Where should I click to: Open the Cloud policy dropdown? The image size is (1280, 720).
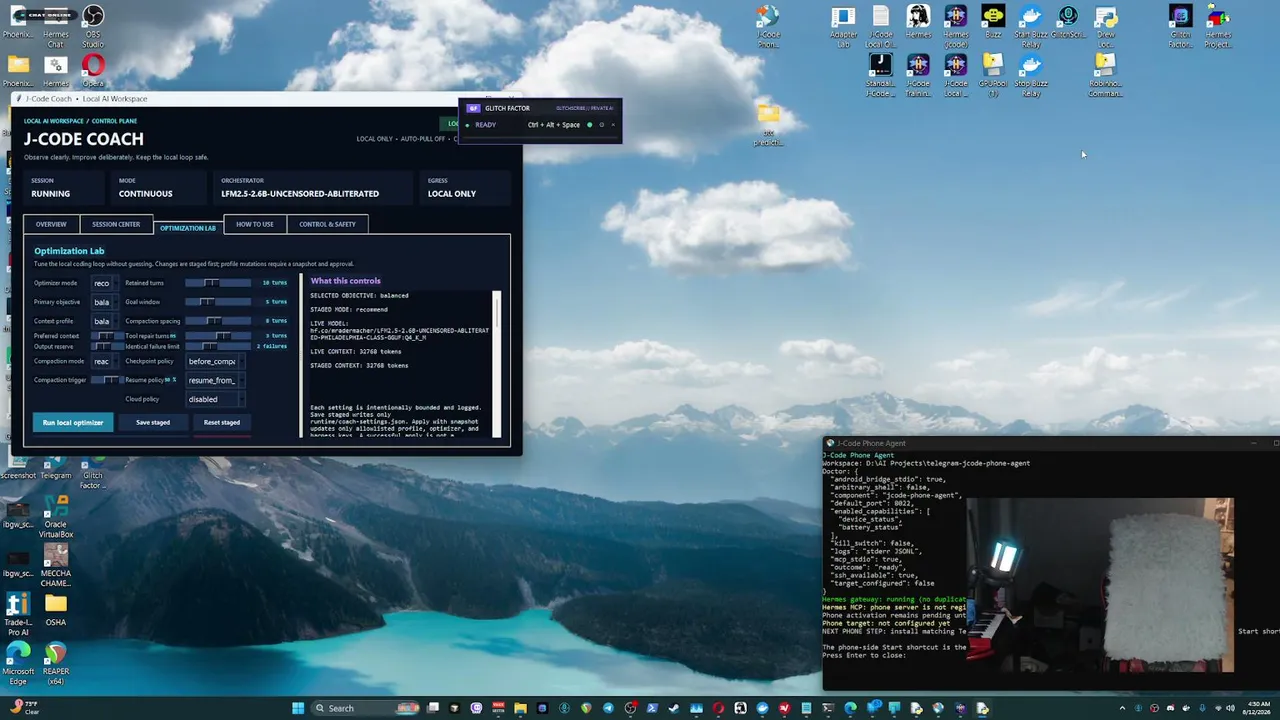[213, 399]
